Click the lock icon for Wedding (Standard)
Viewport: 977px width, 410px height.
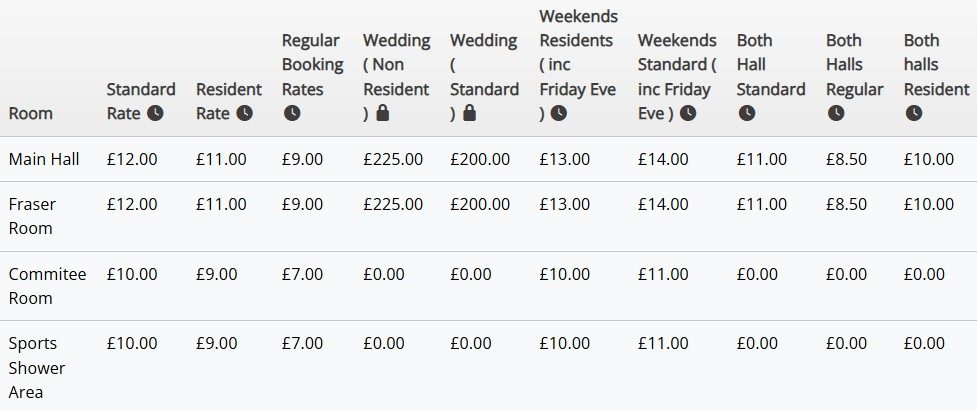[x=470, y=113]
